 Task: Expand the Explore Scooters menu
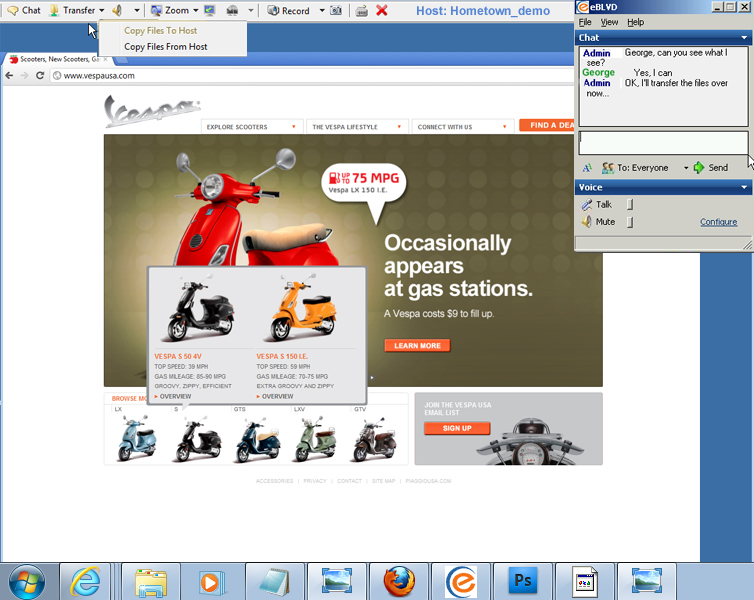coord(252,127)
